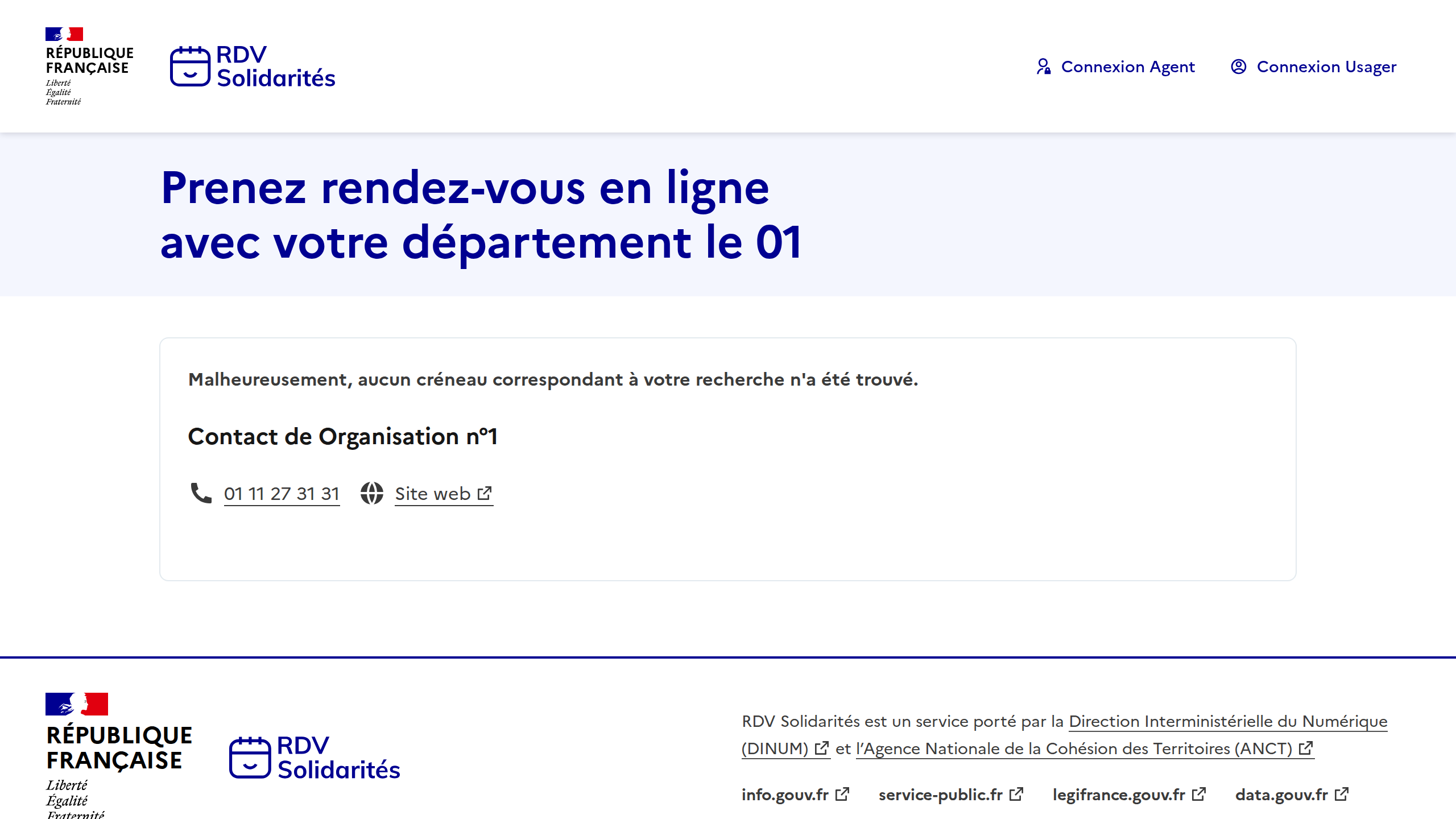Open legifrance.gouv.fr footer link
The height and width of the screenshot is (819, 1456).
pyautogui.click(x=1119, y=795)
